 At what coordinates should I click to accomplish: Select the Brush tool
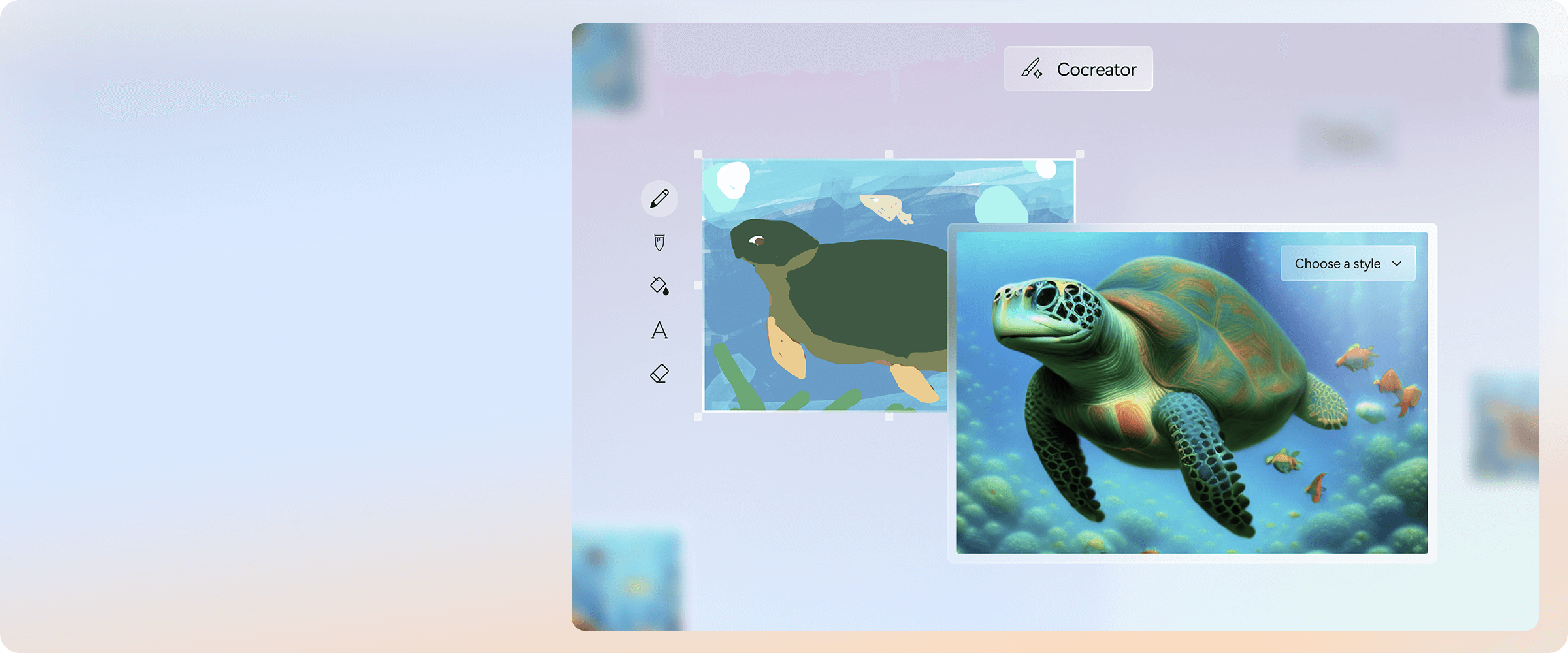pos(659,242)
